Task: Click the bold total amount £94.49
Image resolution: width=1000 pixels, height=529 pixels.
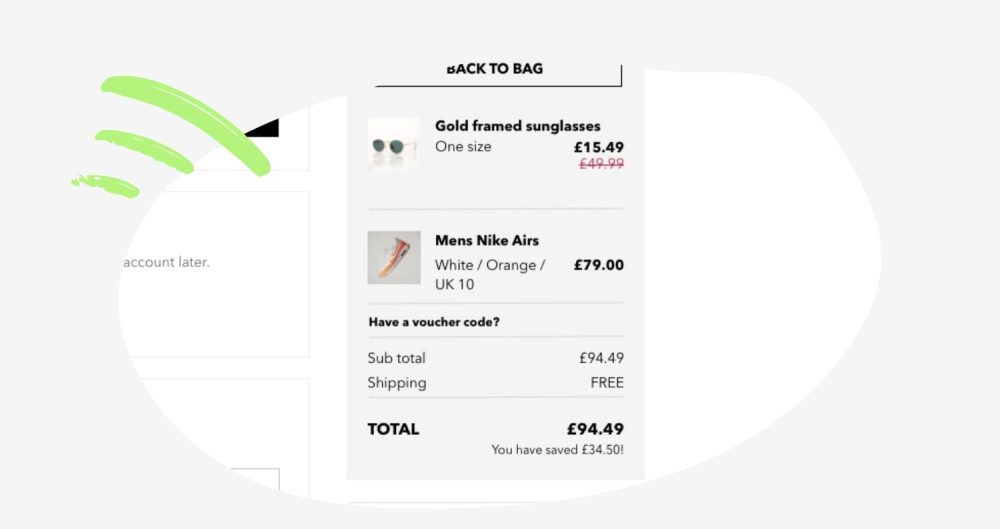Action: 595,429
